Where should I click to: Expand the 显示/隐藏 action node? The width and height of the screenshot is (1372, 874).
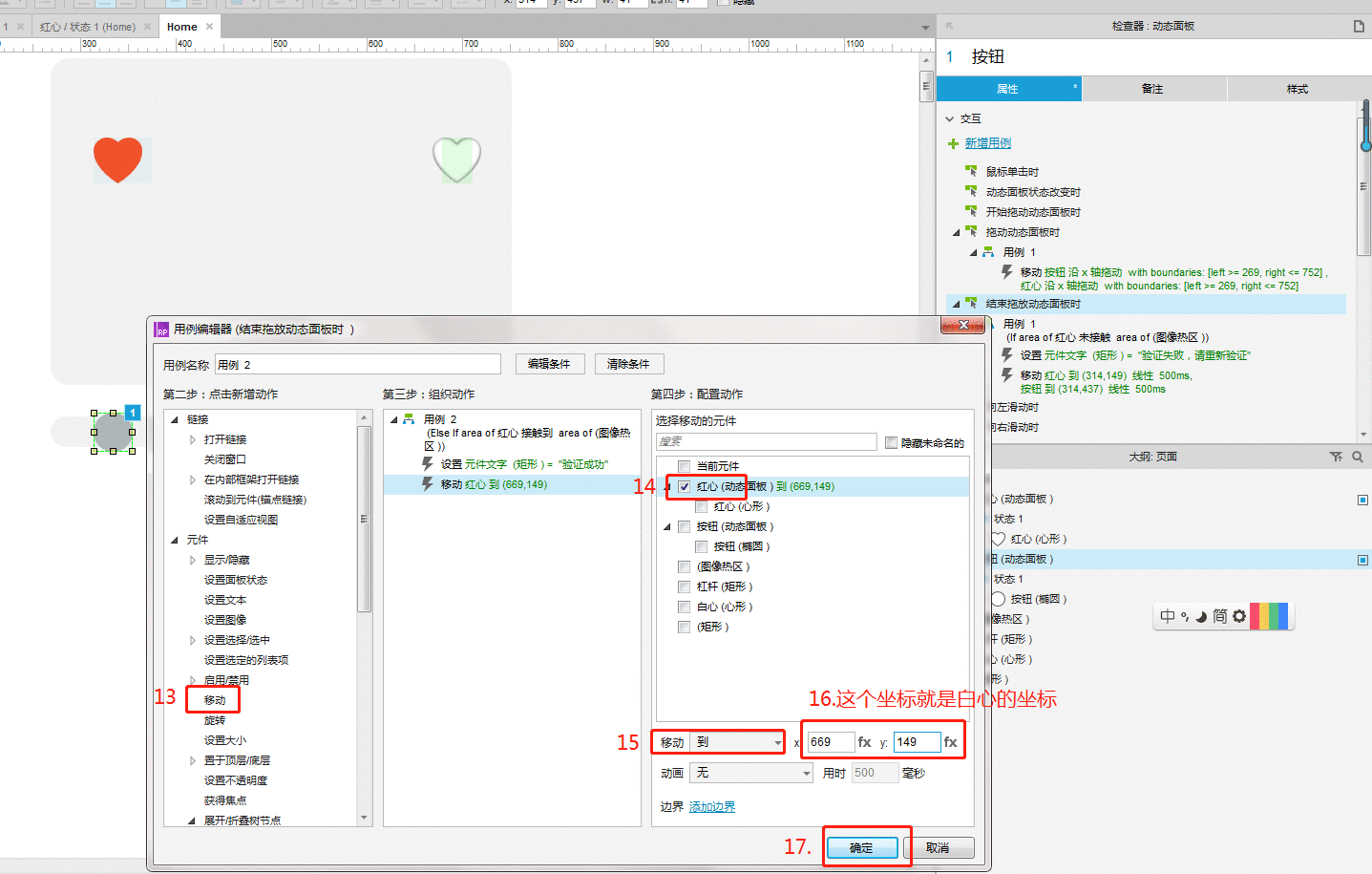click(193, 561)
